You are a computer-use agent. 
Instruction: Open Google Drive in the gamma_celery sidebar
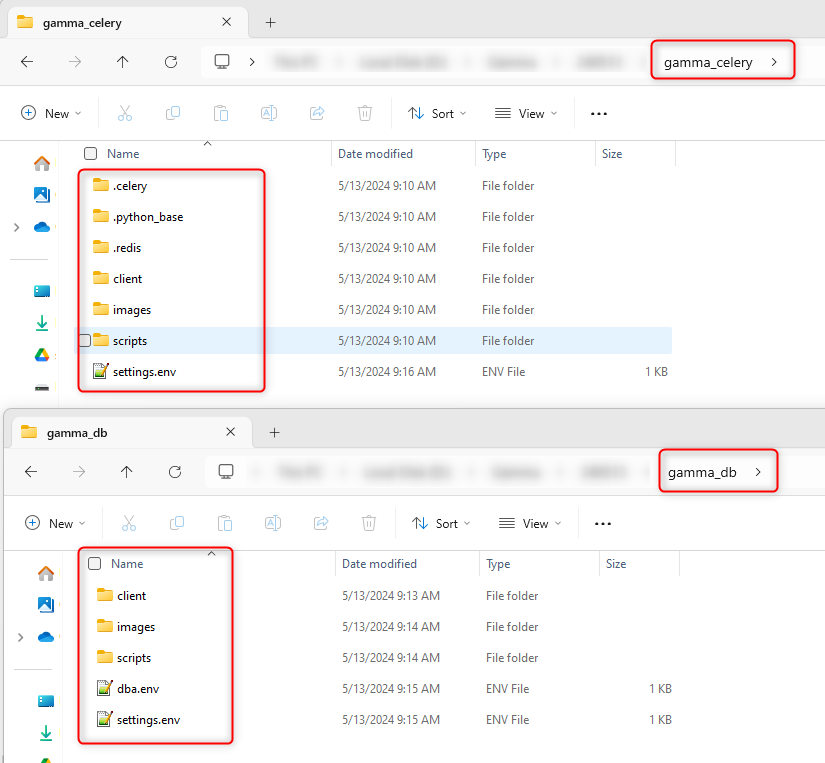[x=42, y=355]
